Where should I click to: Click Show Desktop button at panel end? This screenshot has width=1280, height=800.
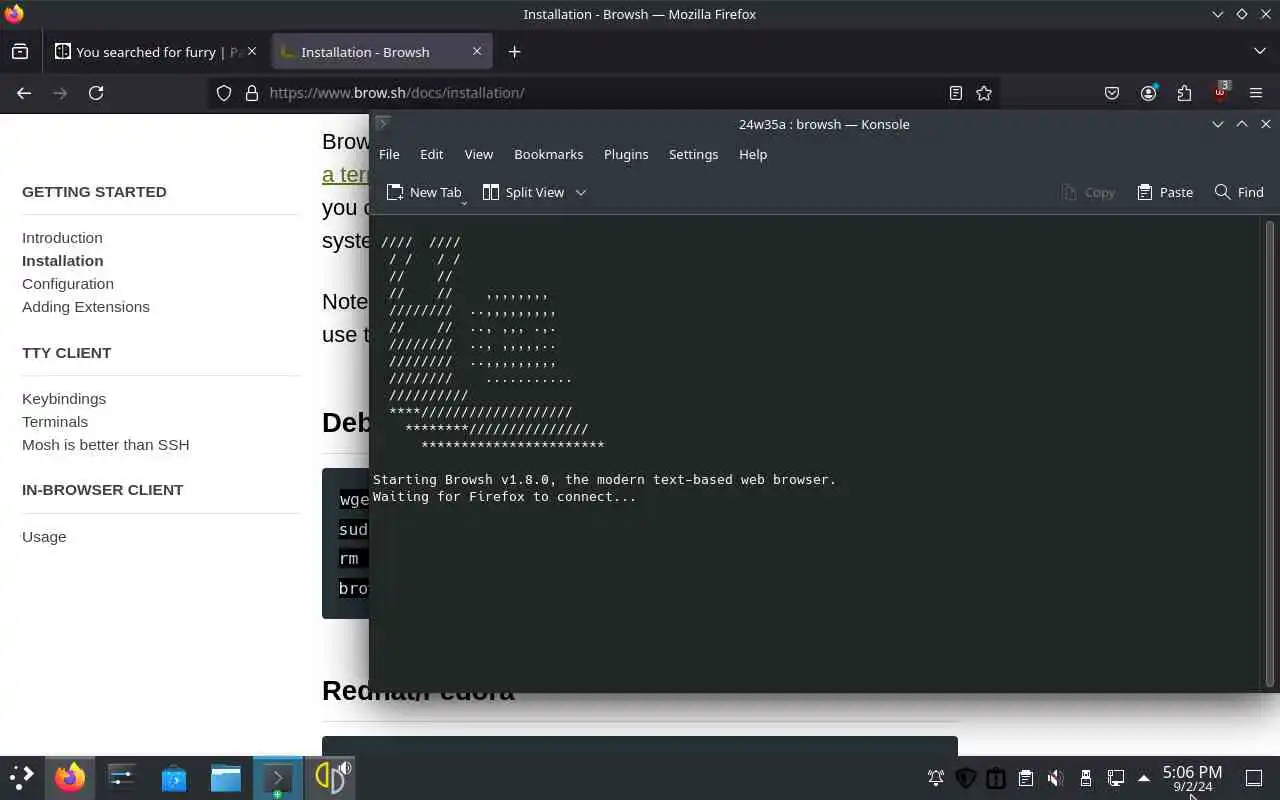pos(1253,778)
